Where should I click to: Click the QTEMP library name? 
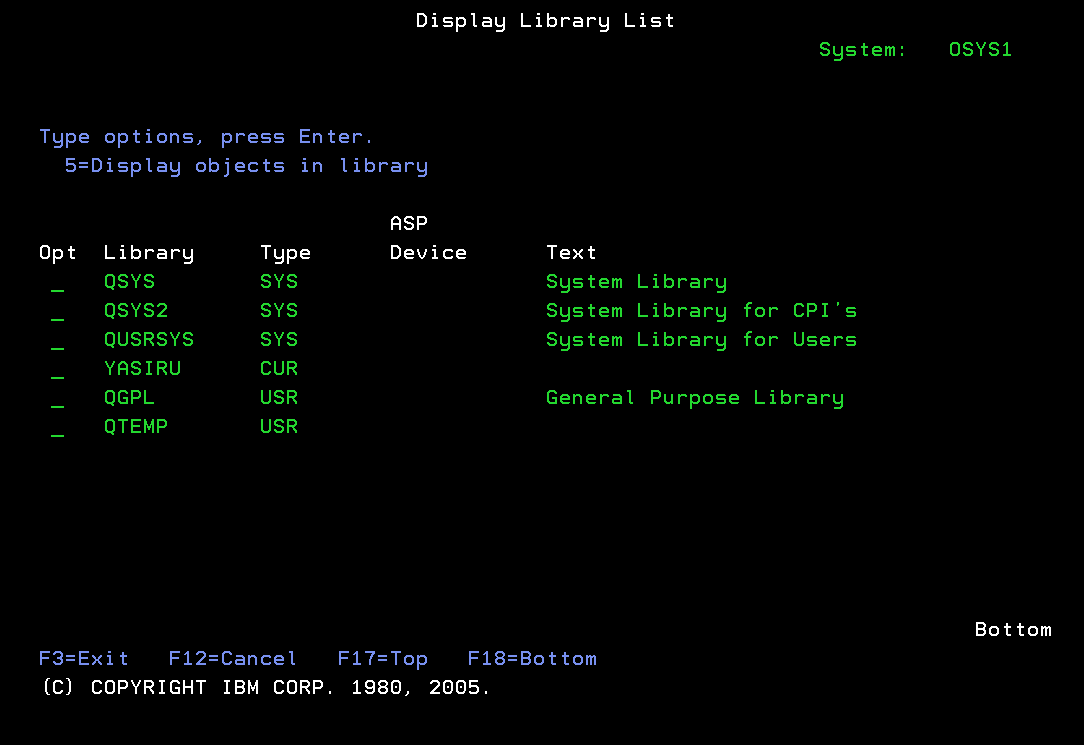point(136,427)
